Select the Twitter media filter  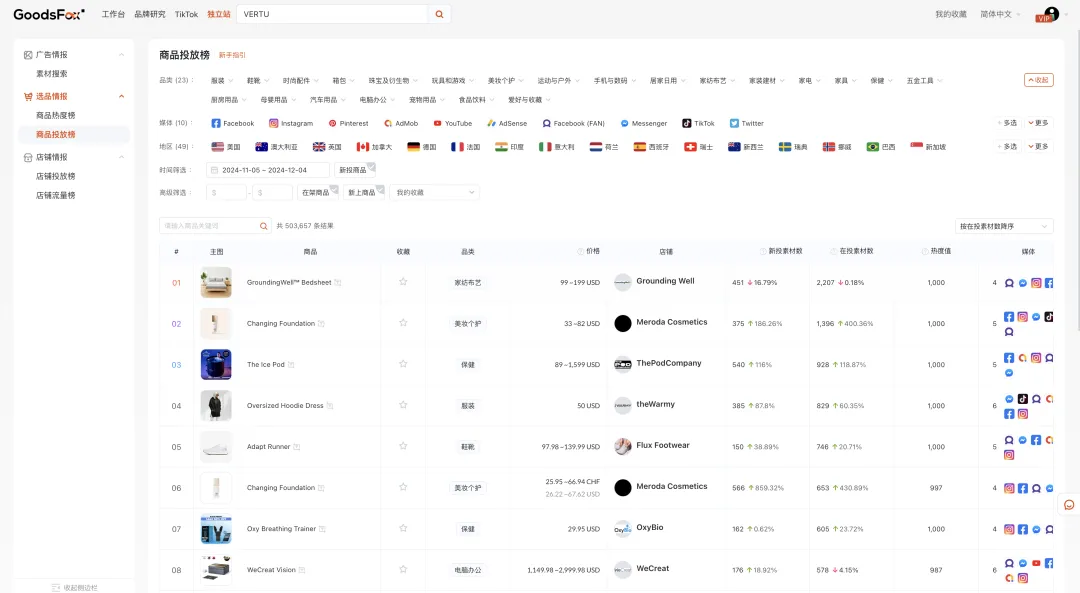coord(747,123)
